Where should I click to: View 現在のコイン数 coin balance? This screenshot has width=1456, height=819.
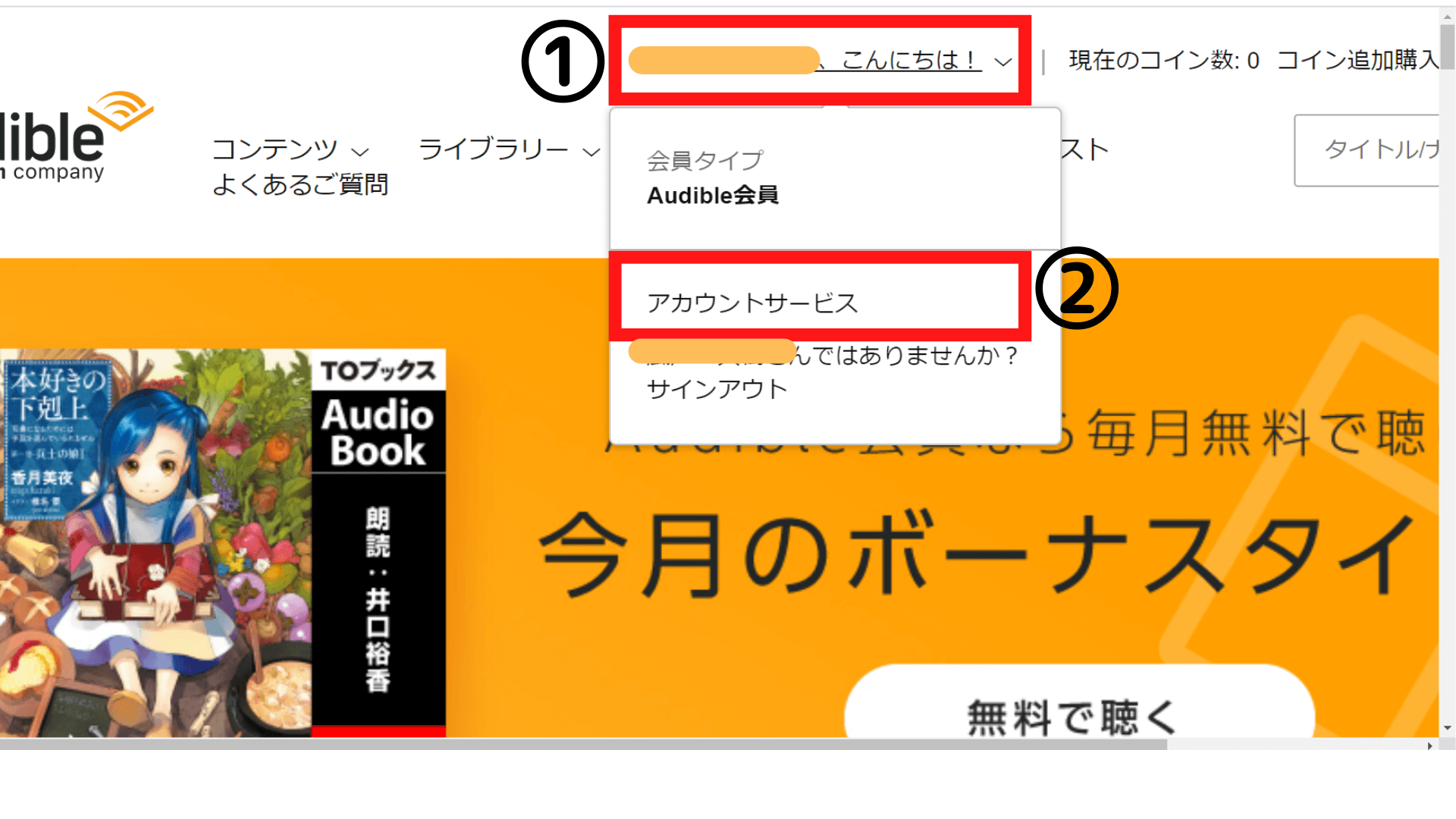[x=1164, y=60]
